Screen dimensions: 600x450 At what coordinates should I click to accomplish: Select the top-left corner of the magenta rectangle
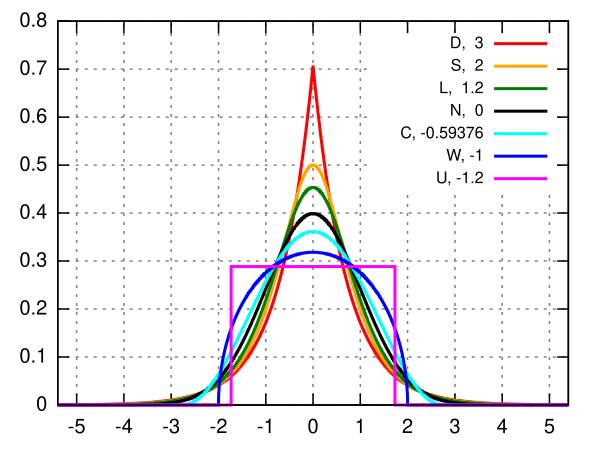[231, 267]
